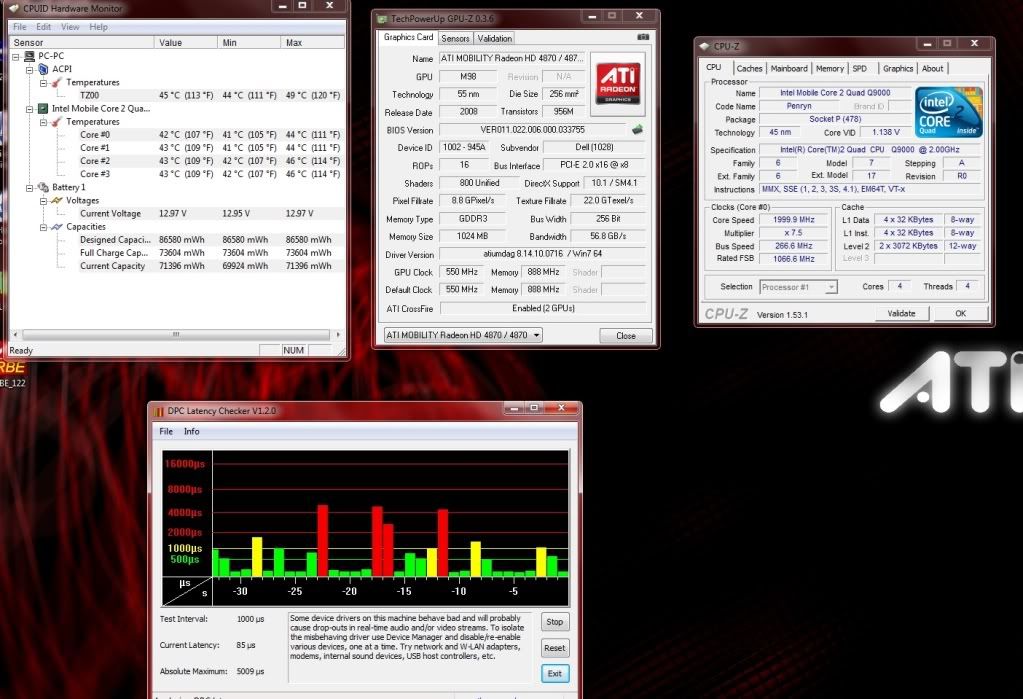
Task: Collapse the CPU Temperatures node
Action: (x=43, y=122)
